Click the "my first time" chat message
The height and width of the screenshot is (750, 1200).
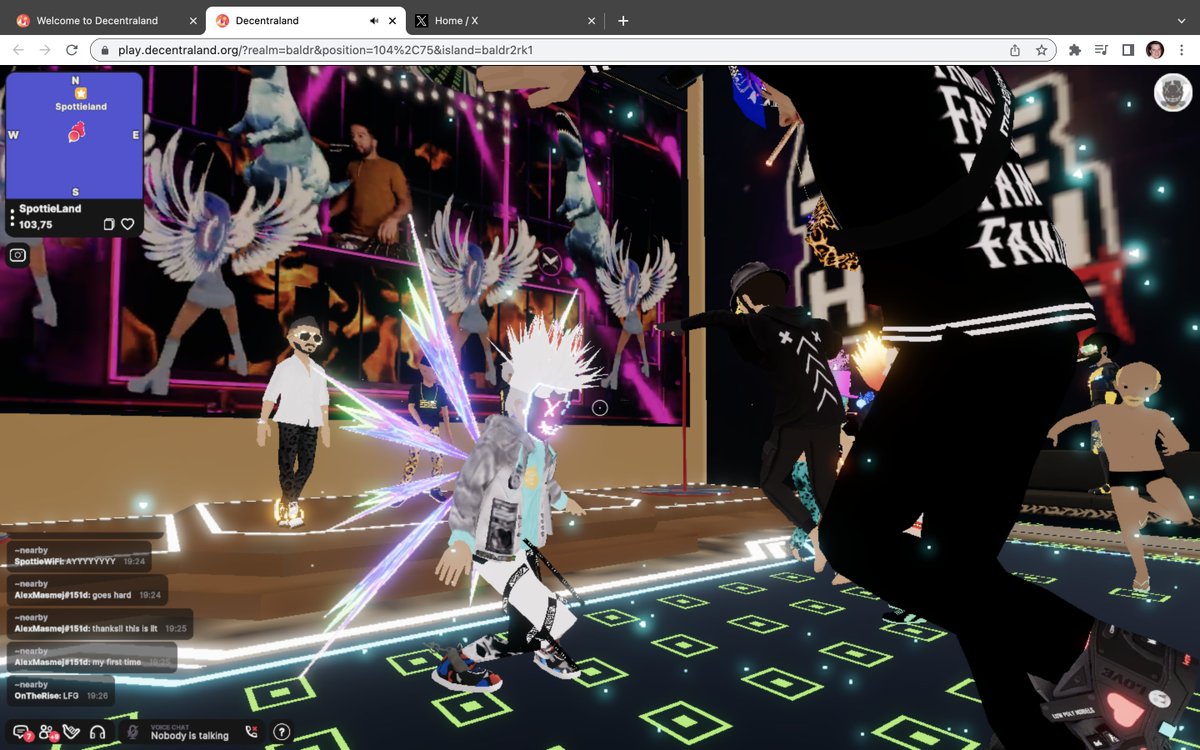92,657
